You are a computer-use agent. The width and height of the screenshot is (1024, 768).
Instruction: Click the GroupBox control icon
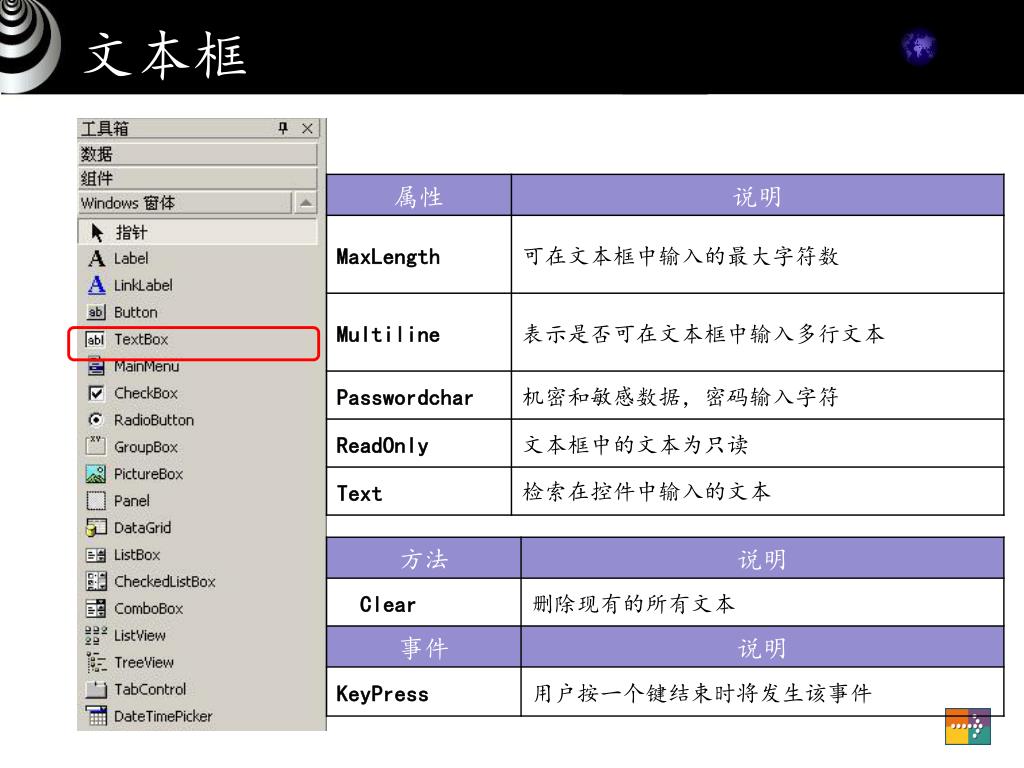pos(95,447)
